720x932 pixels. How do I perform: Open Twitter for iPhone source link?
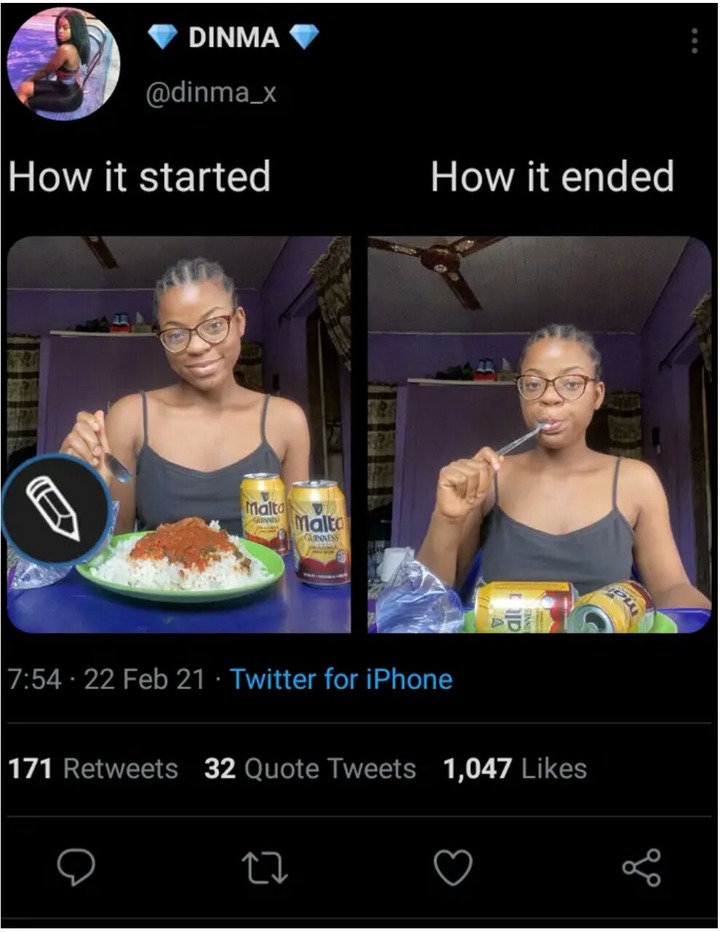[x=341, y=679]
